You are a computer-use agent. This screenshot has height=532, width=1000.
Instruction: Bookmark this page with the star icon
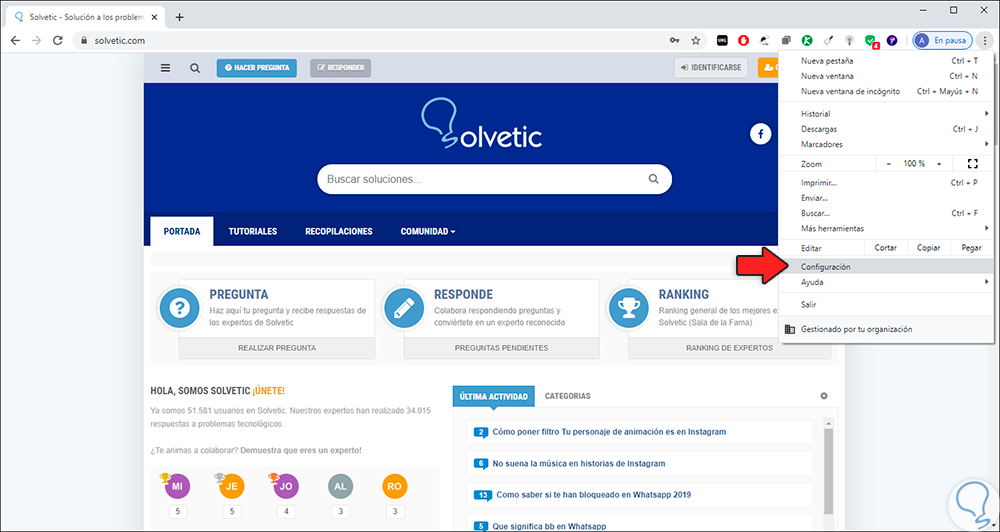click(696, 40)
